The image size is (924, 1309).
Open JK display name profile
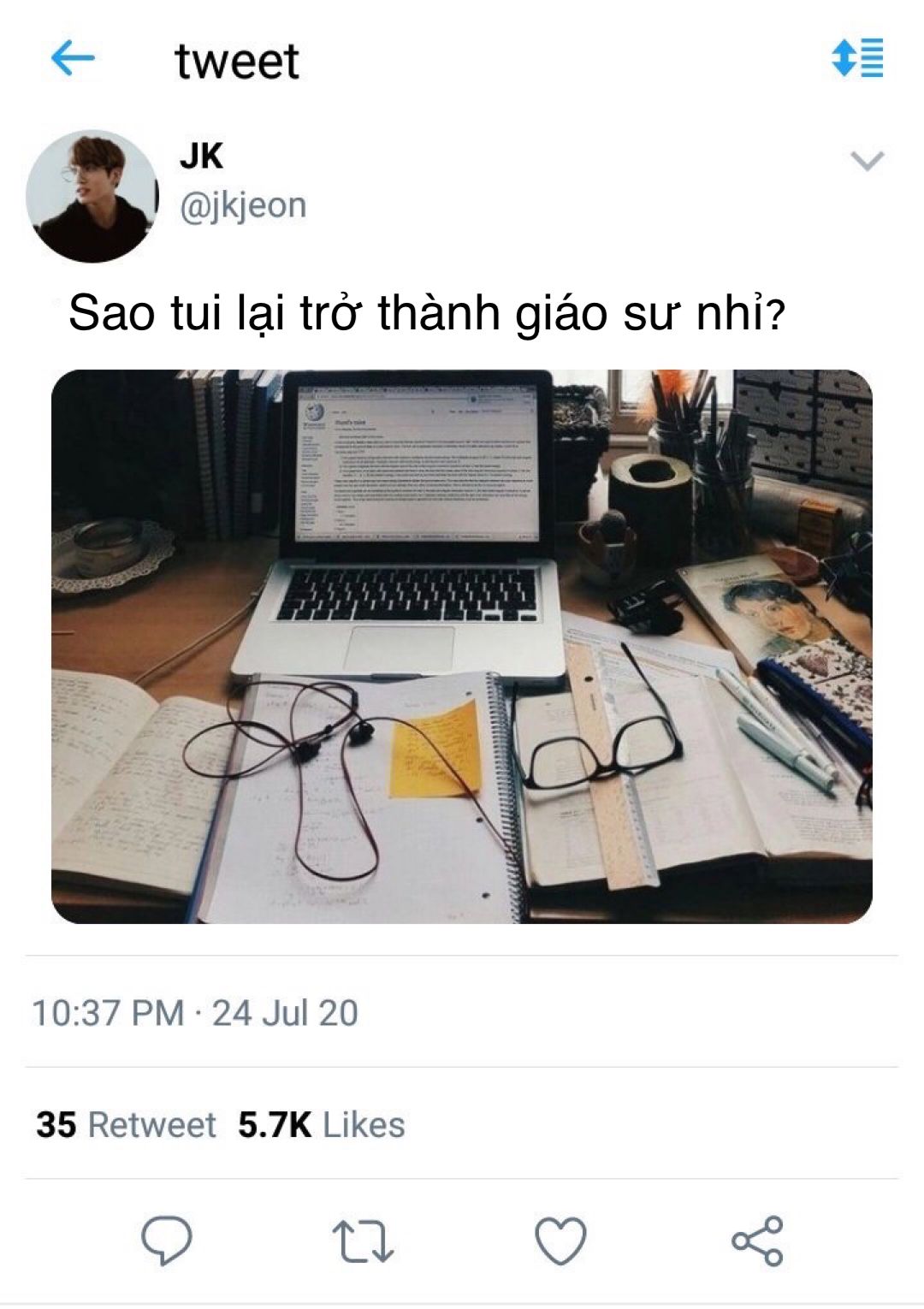(x=201, y=157)
